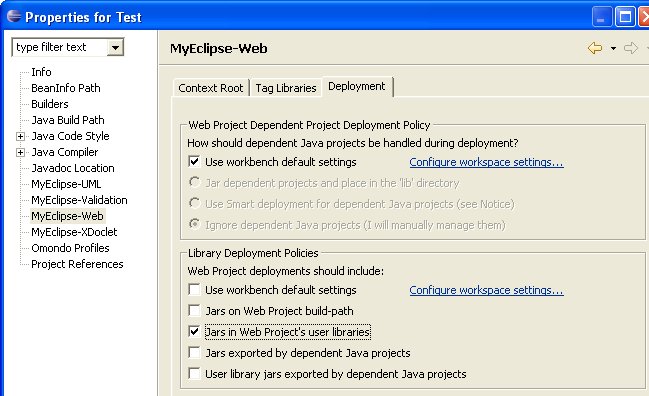649x396 pixels.
Task: Expand the Java Compiler node
Action: (20, 152)
